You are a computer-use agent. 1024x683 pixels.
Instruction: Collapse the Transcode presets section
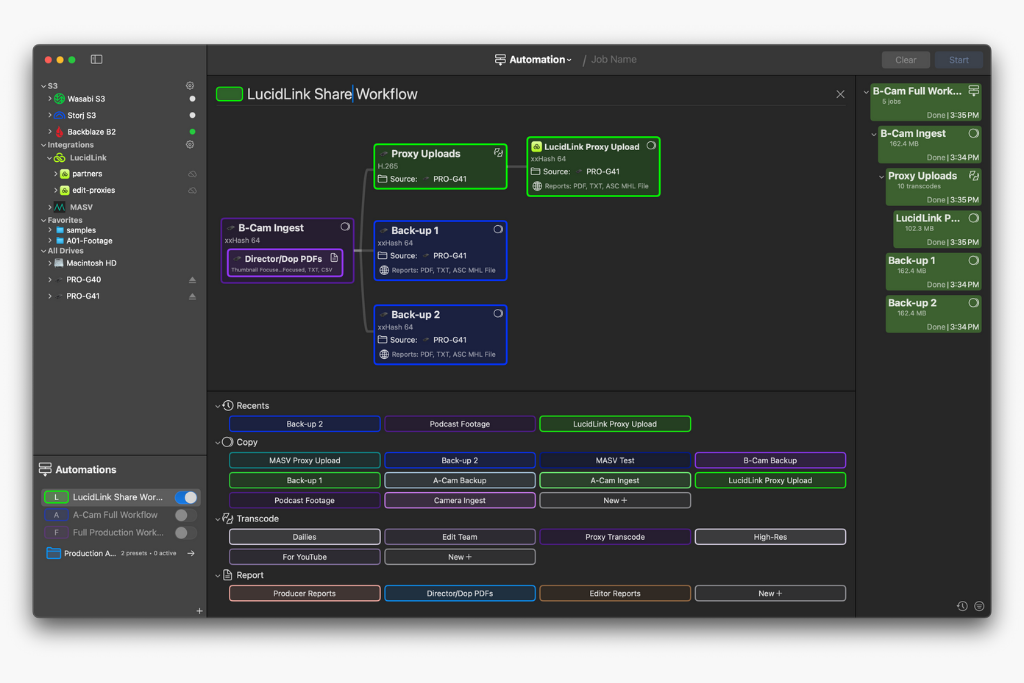218,519
